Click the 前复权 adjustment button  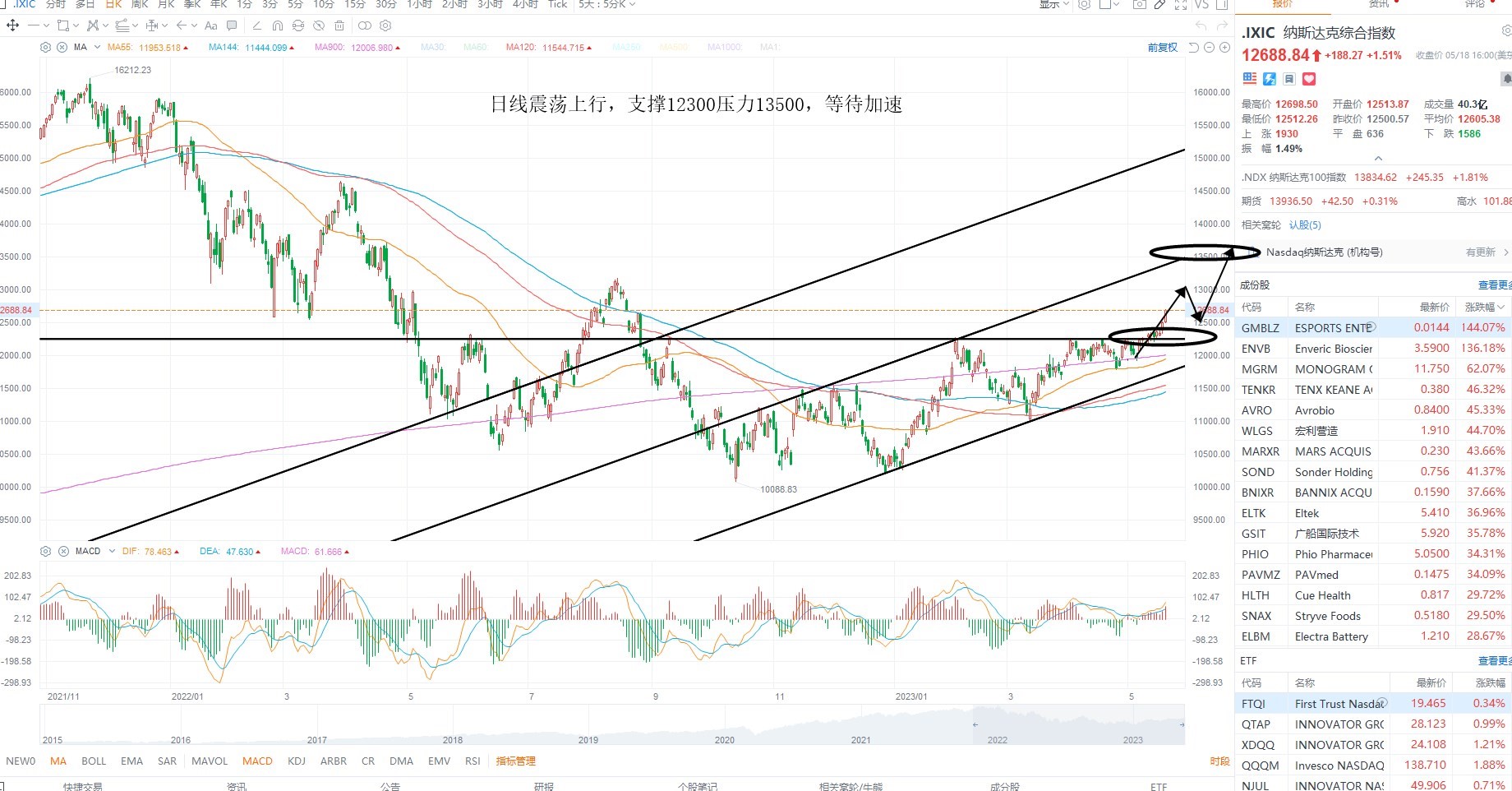(x=1163, y=48)
